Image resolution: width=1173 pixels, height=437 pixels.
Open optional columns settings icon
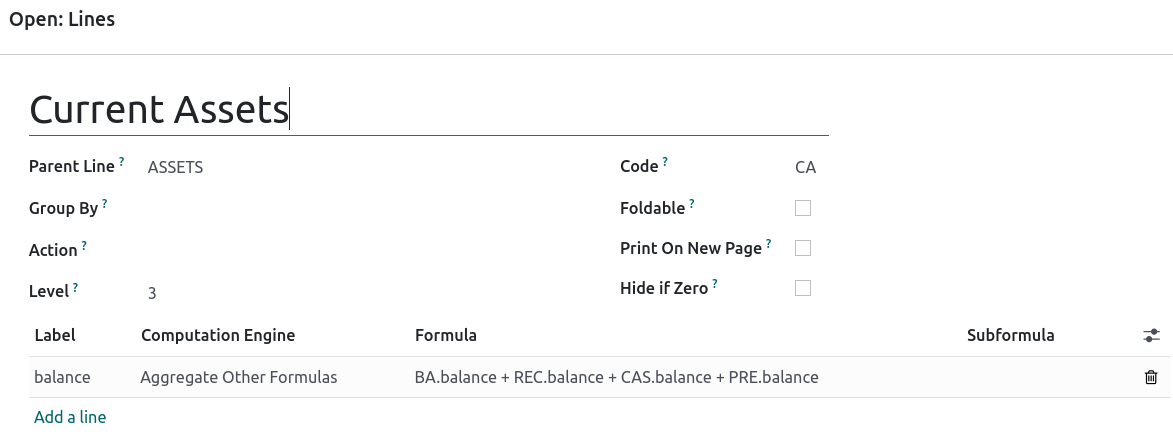(1151, 336)
